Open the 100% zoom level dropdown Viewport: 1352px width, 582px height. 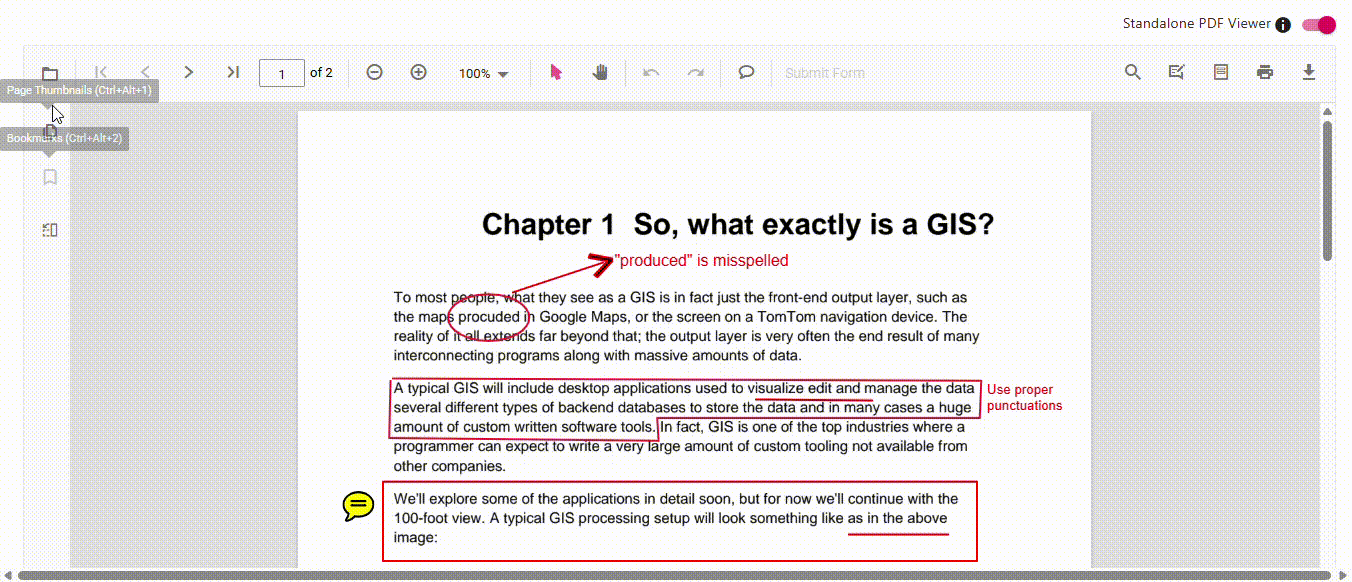pos(484,72)
